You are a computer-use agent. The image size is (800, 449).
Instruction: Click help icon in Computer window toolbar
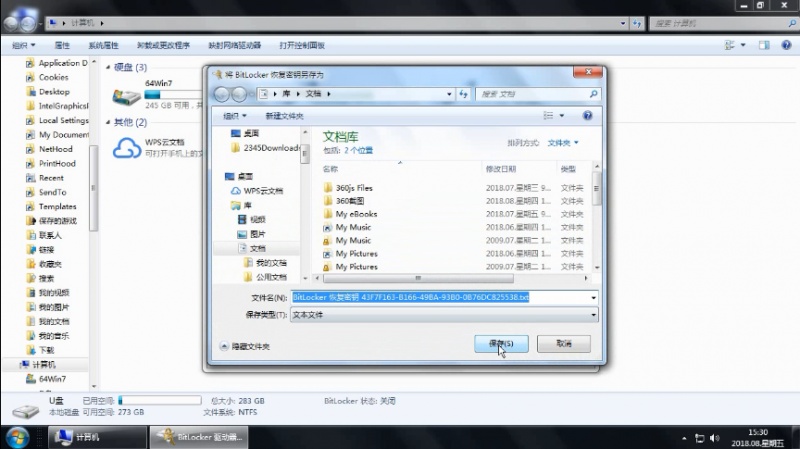[x=786, y=45]
